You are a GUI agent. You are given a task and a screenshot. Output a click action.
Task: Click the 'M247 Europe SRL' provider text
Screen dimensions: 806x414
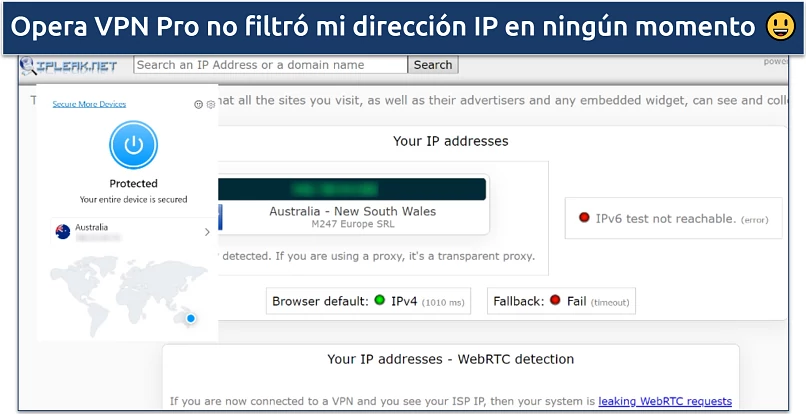coord(353,224)
